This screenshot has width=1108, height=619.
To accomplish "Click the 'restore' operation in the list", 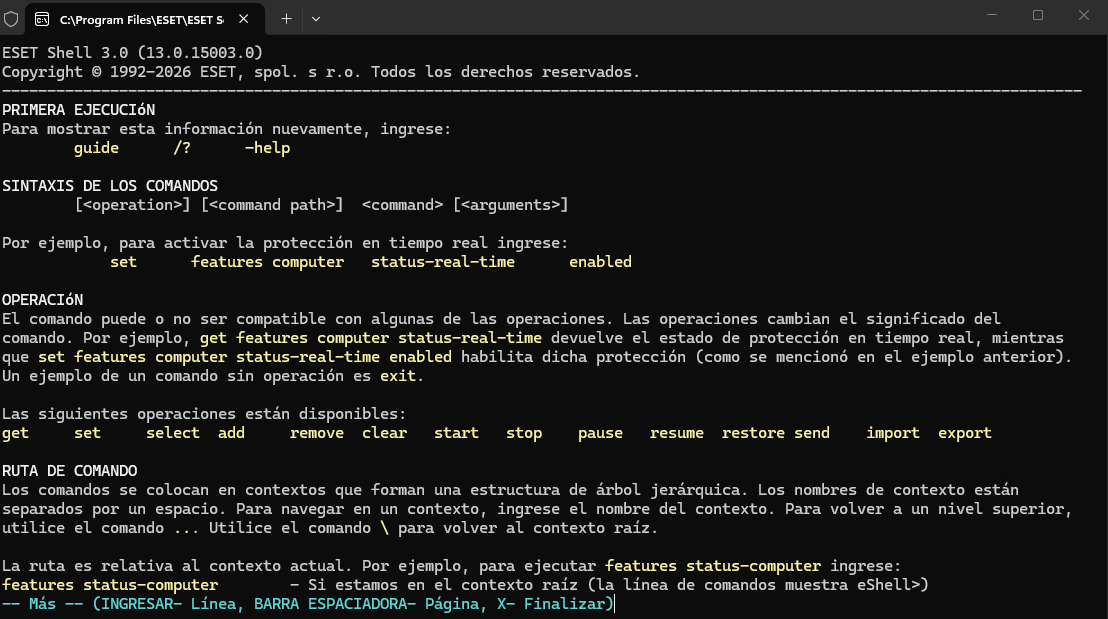I will [x=753, y=433].
